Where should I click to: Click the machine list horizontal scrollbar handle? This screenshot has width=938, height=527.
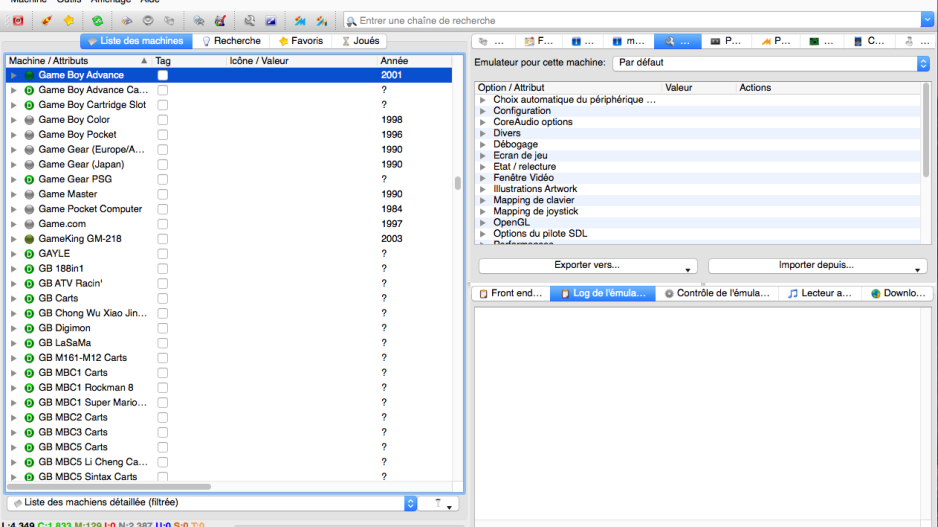point(109,487)
